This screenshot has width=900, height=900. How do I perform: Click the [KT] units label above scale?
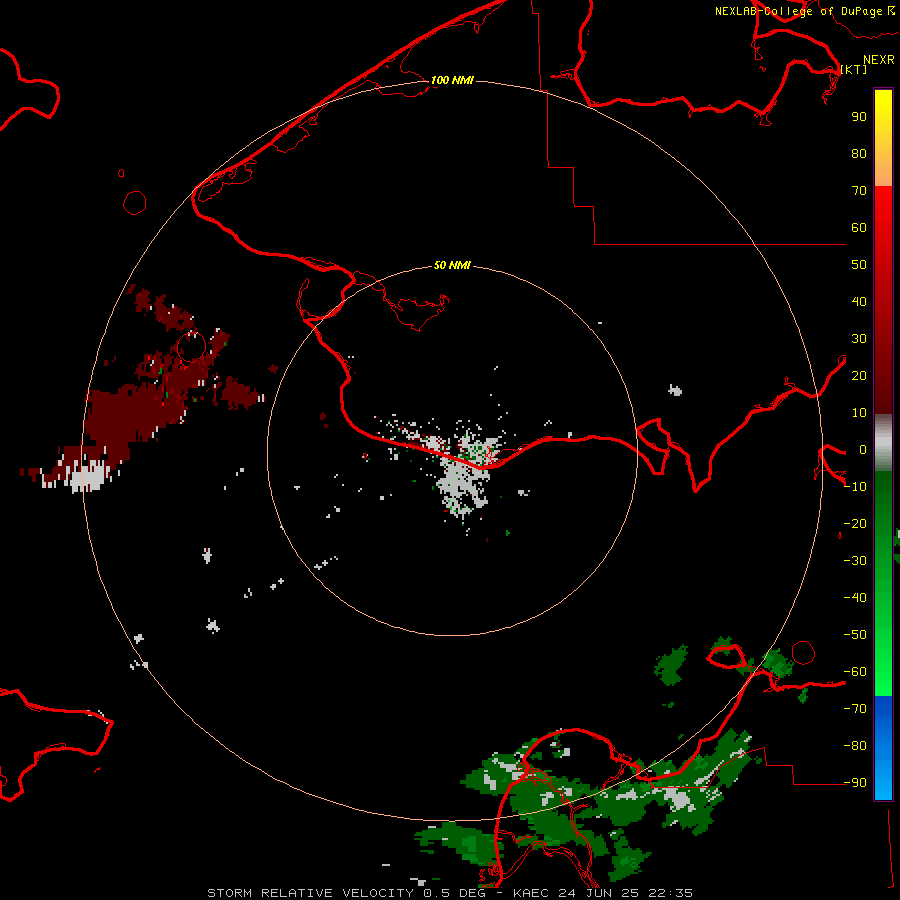coord(854,69)
